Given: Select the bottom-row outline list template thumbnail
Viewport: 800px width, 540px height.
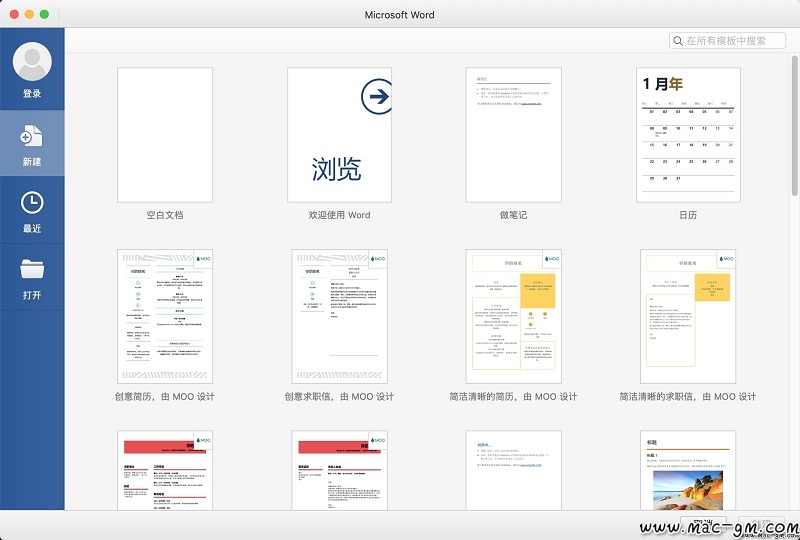Looking at the screenshot, I should point(513,470).
